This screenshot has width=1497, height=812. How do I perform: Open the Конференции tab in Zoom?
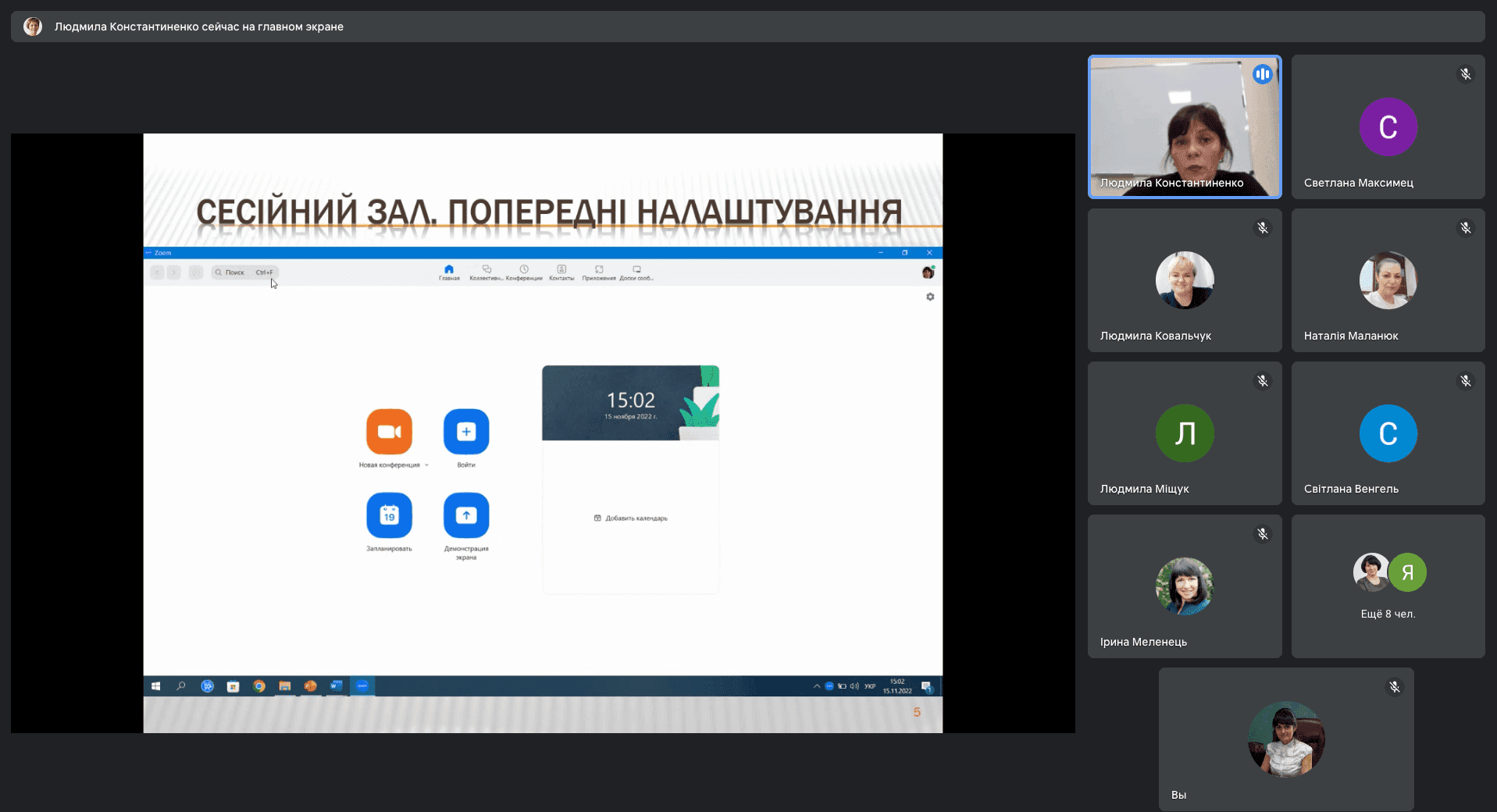(x=524, y=272)
